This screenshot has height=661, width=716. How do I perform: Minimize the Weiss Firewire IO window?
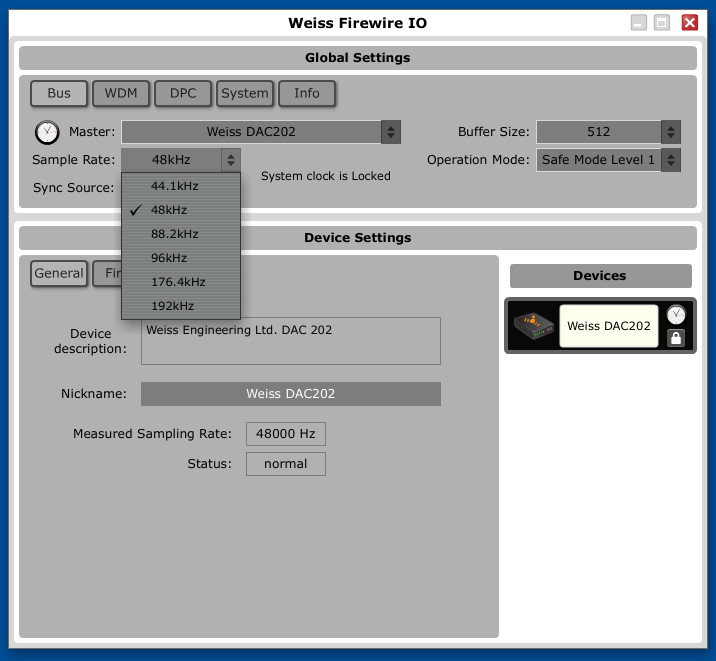638,22
